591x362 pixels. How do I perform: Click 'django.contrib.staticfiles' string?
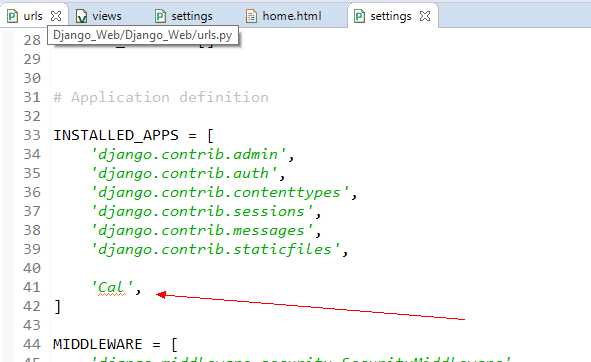tap(215, 249)
